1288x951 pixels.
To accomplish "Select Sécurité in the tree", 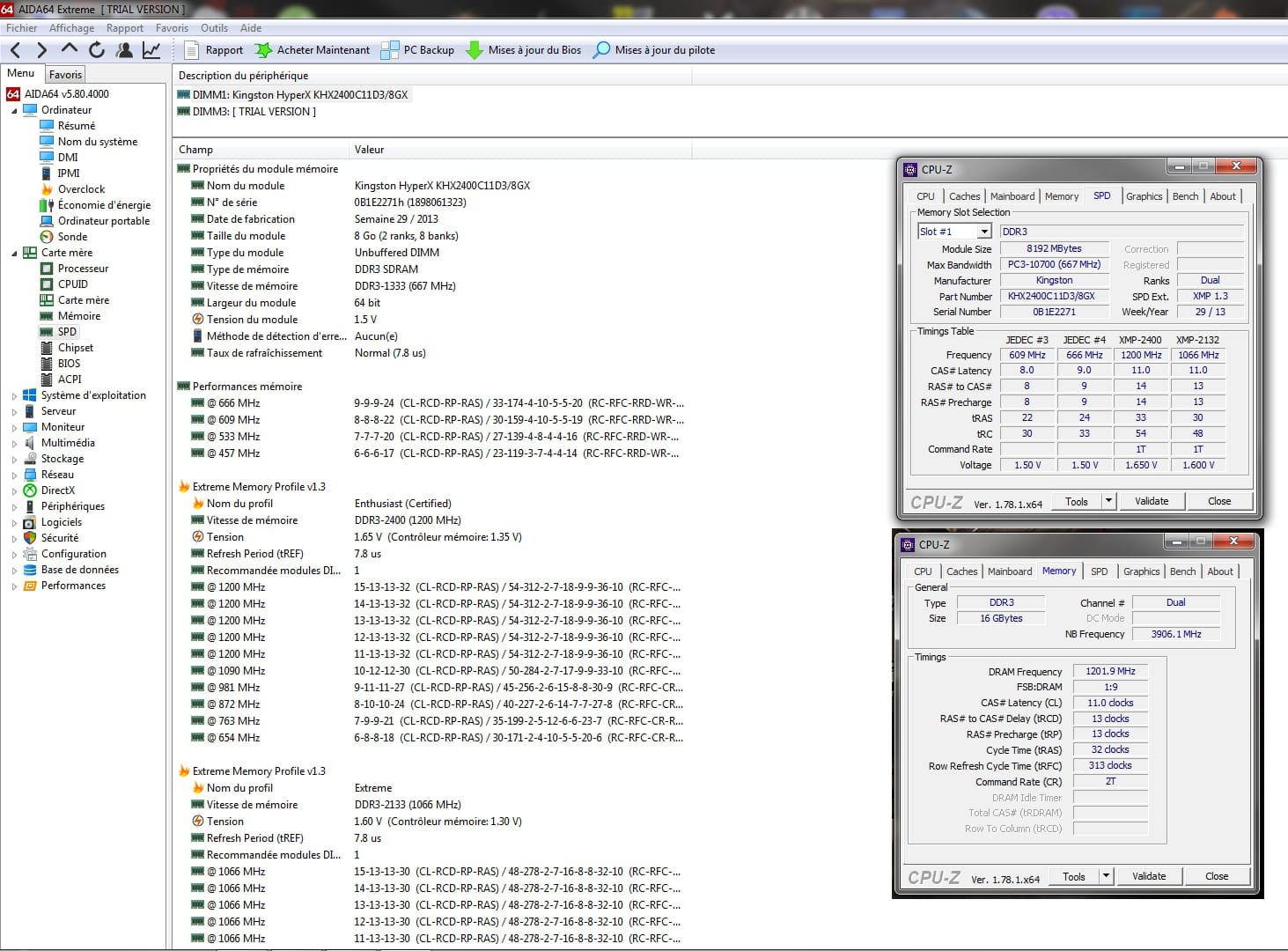I will (x=60, y=538).
